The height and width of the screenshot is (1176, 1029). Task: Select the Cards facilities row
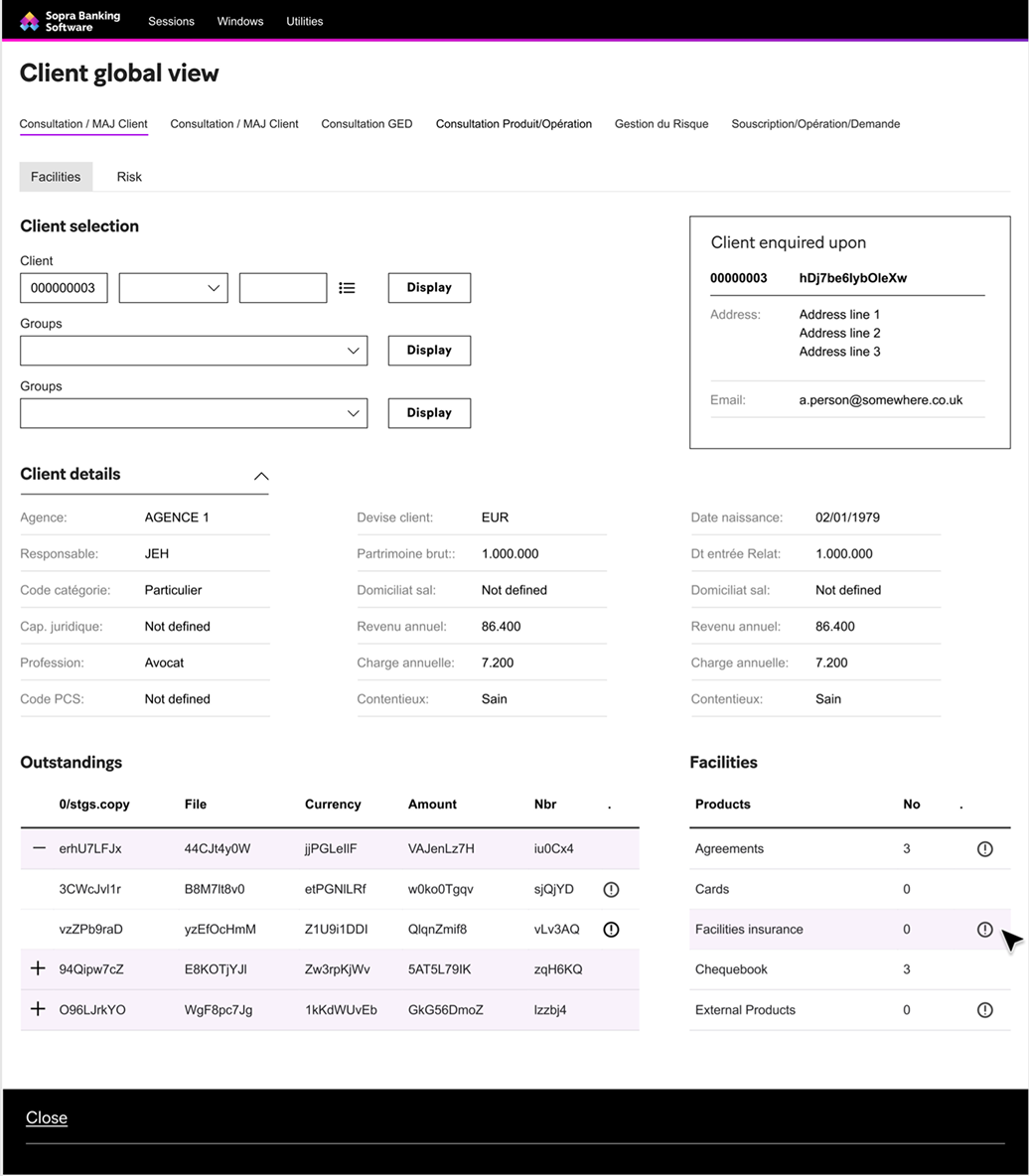[850, 890]
